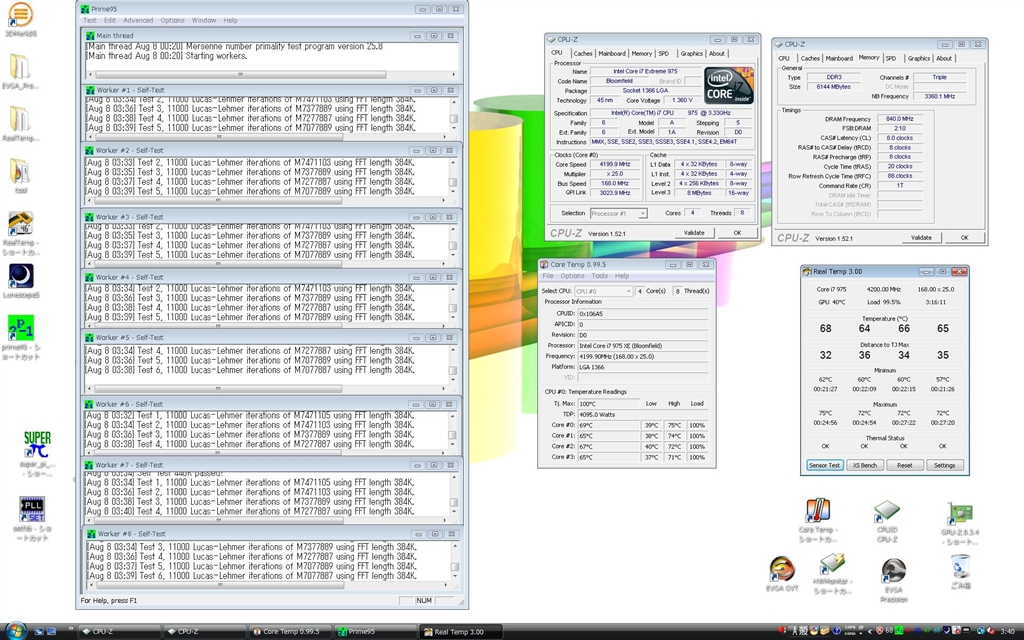This screenshot has height=640, width=1024.
Task: Click the Worker #8 horizontal scrollbar
Action: click(x=268, y=585)
